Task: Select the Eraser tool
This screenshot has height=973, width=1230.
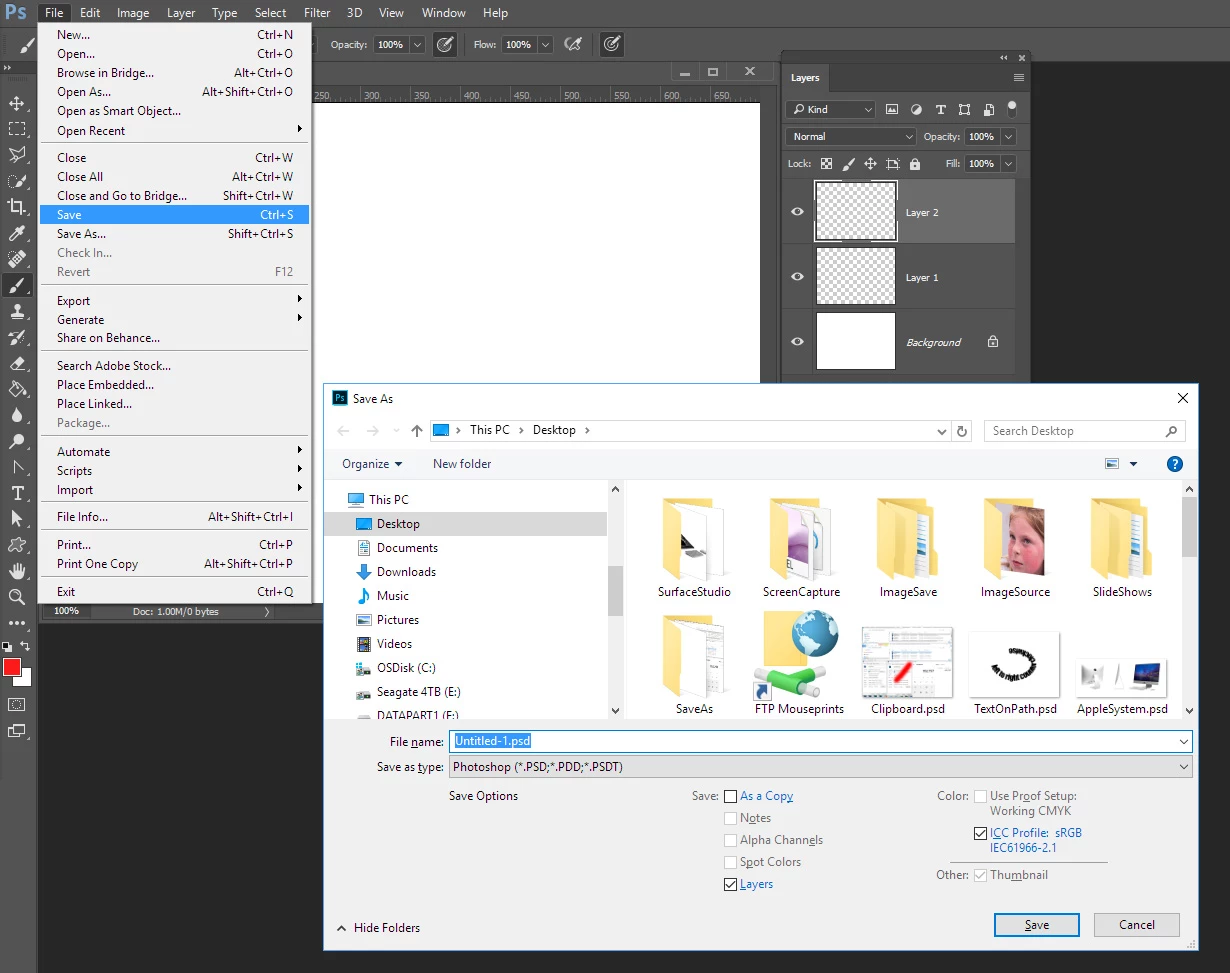Action: 17,363
